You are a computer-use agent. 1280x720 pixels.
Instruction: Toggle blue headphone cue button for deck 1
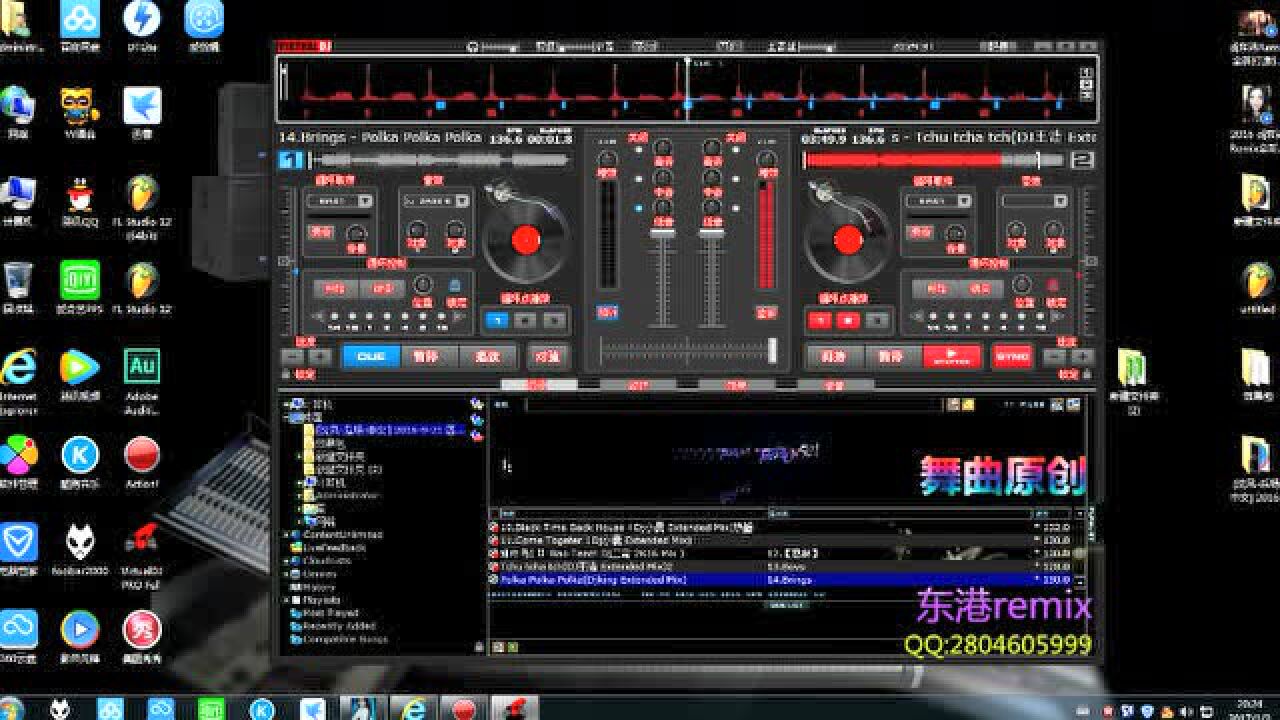pos(606,312)
